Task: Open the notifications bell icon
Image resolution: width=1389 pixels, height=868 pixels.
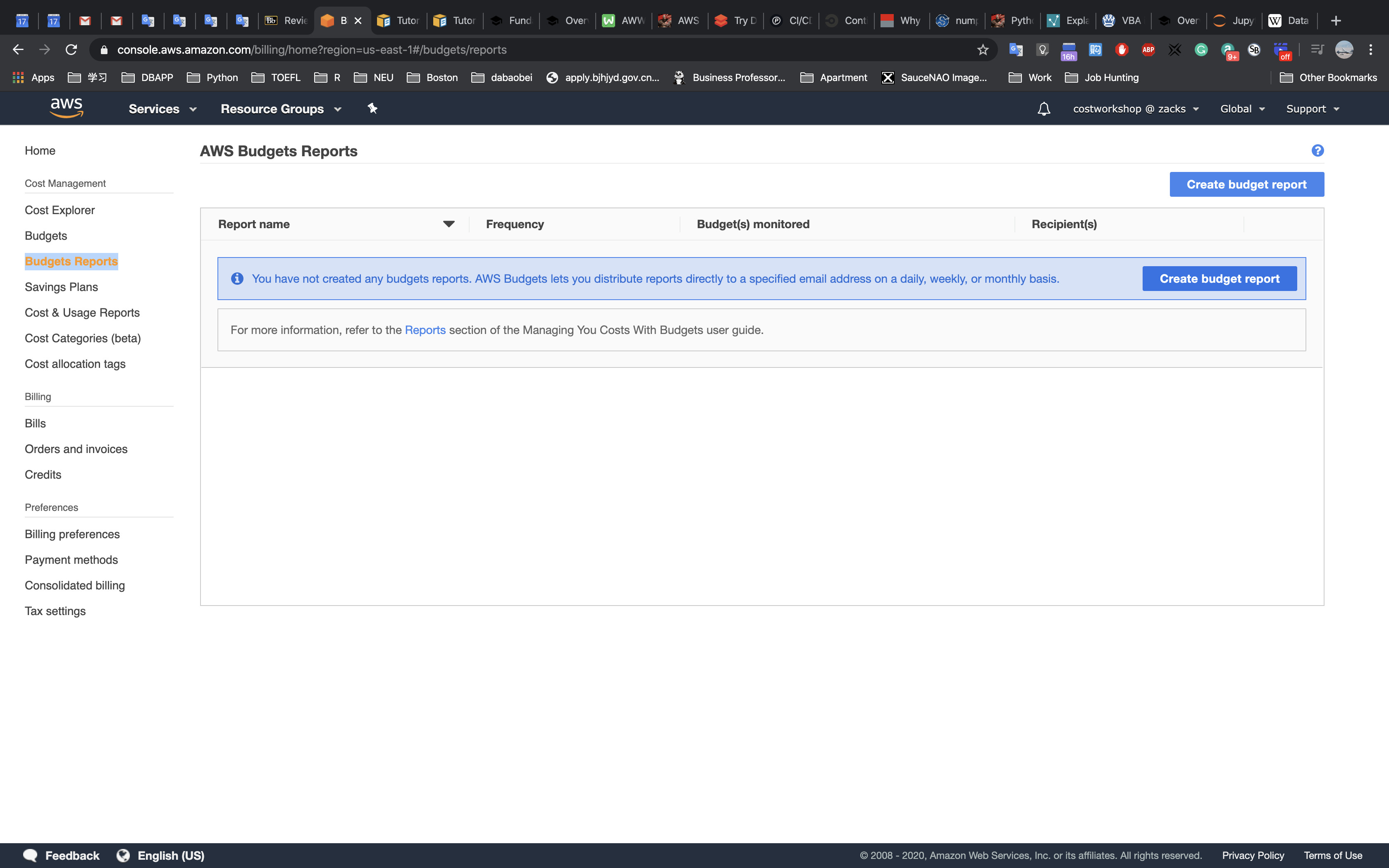Action: click(1043, 108)
